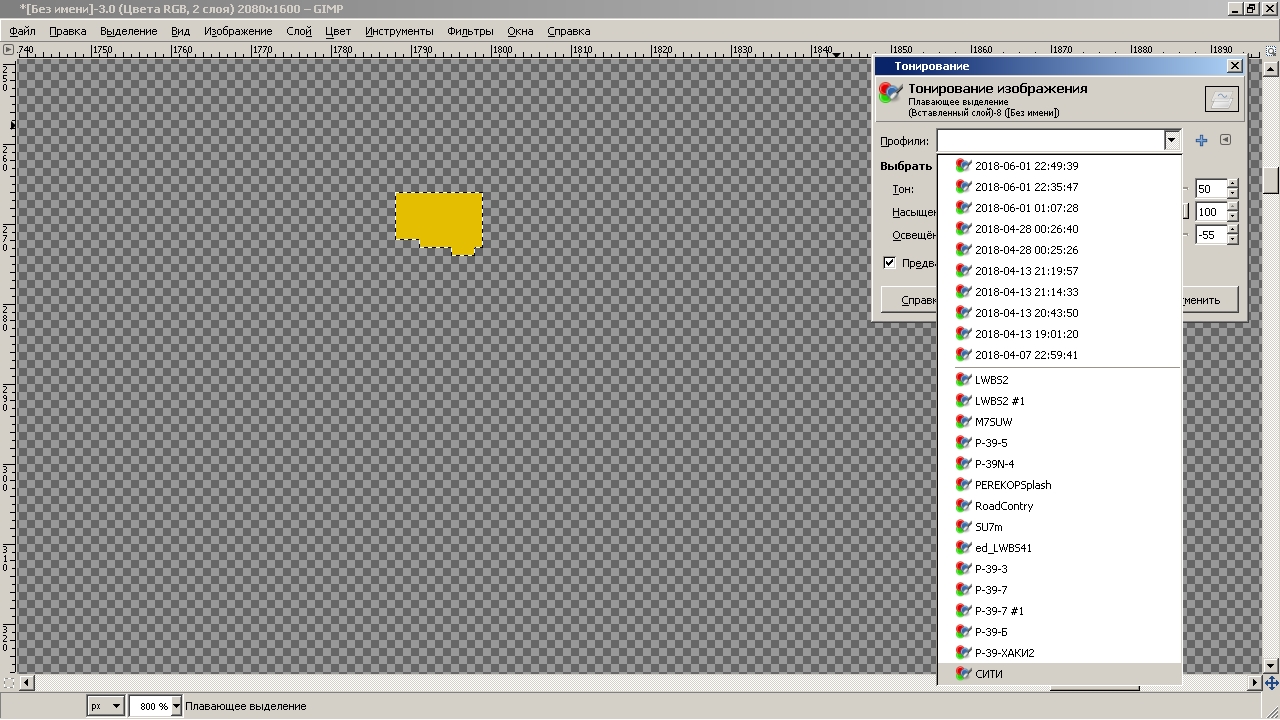Screen dimensions: 1280x720
Task: Select preset 2018-06-01 01:07:28
Action: (1060, 208)
